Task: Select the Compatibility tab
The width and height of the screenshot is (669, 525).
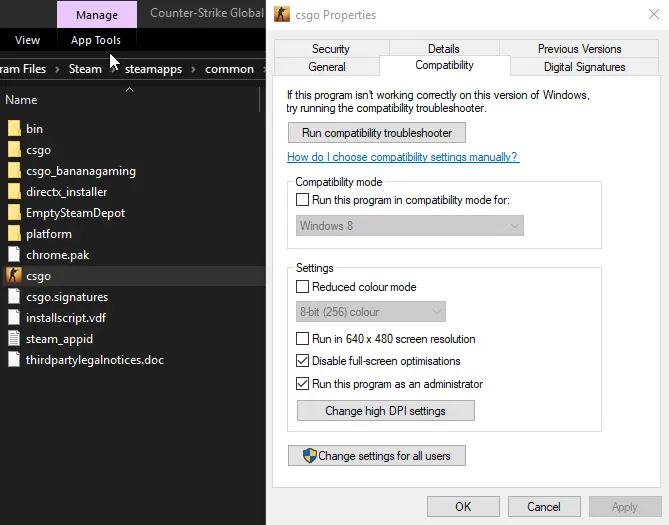Action: pyautogui.click(x=444, y=65)
